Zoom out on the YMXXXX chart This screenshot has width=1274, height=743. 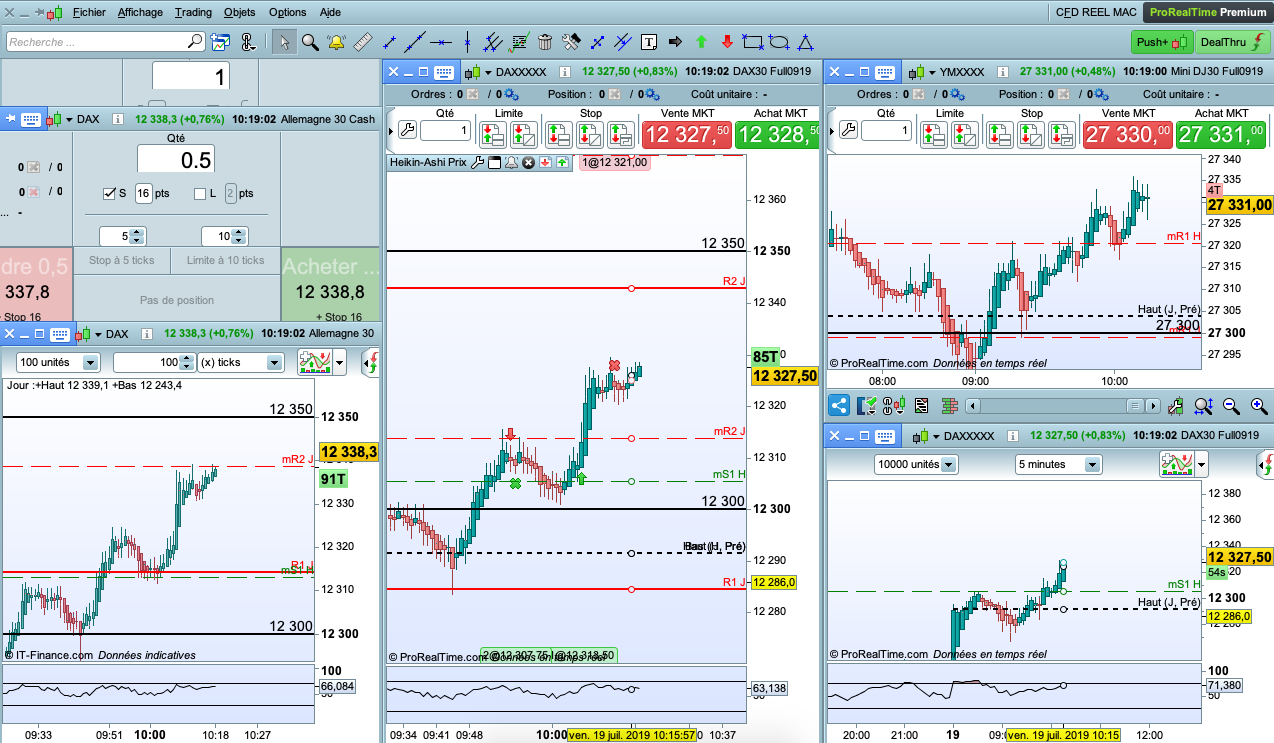click(1231, 405)
